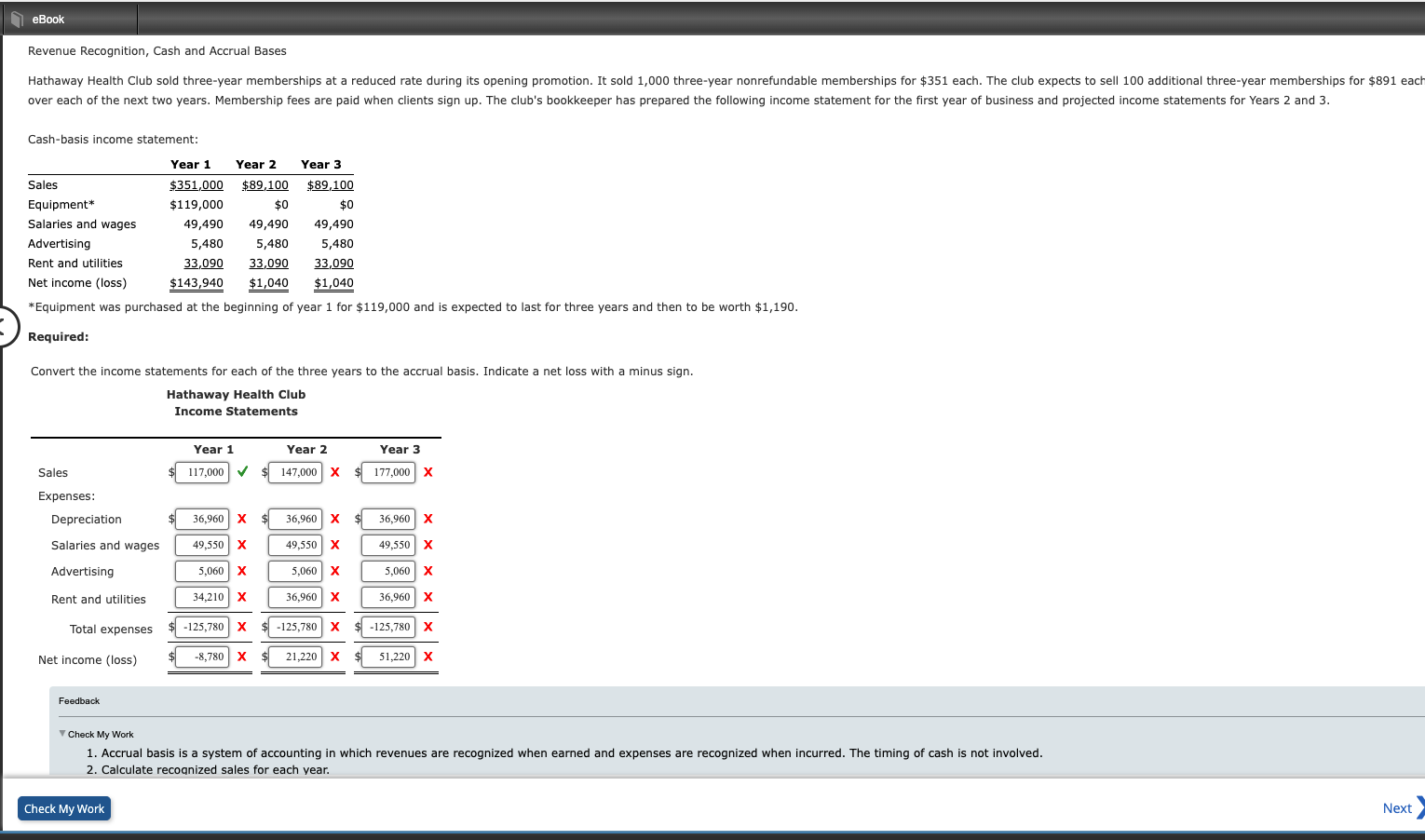The height and width of the screenshot is (840, 1425).
Task: Click the red X beside Year 1 Rent
Action: click(242, 597)
